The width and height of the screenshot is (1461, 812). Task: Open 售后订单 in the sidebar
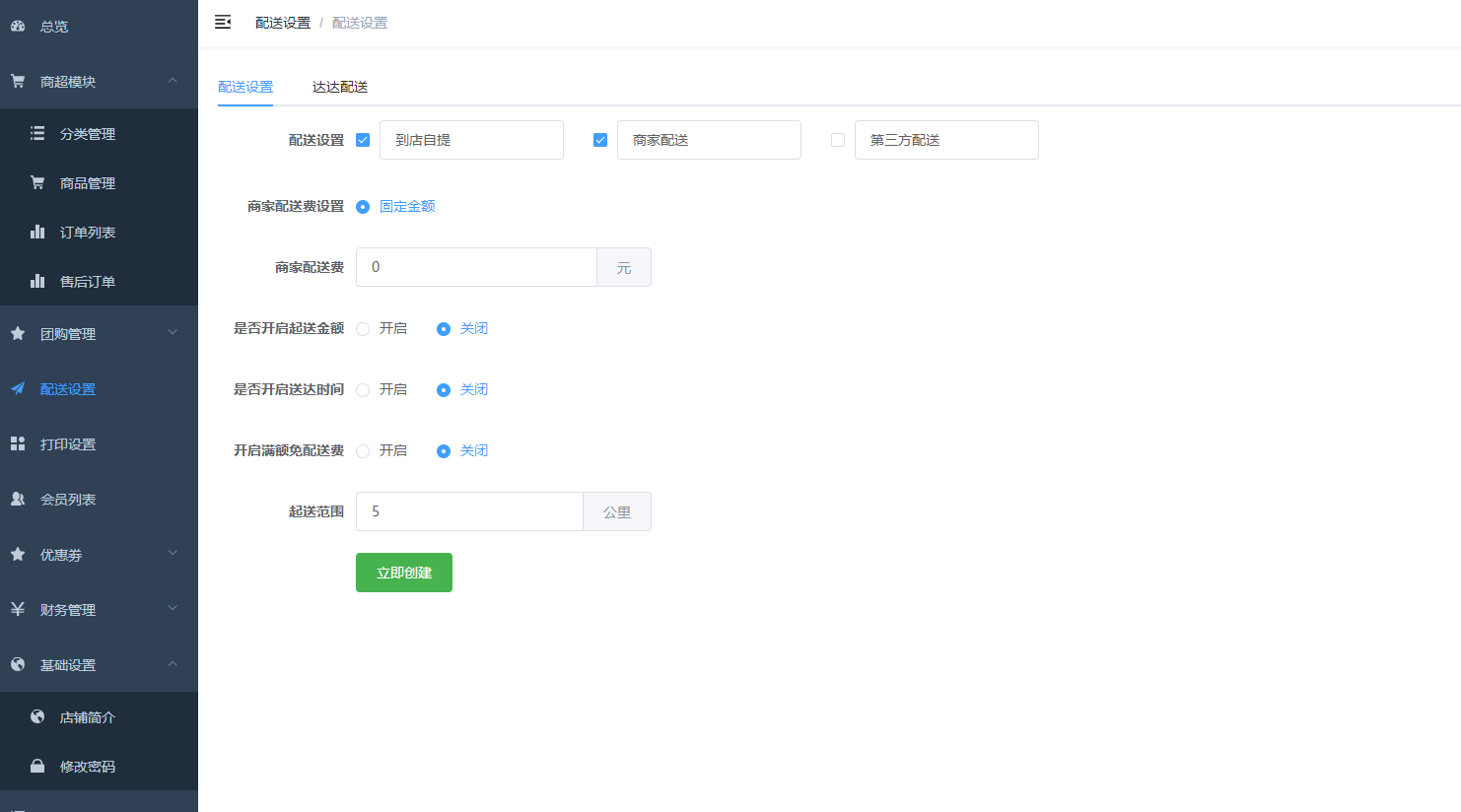tap(87, 282)
